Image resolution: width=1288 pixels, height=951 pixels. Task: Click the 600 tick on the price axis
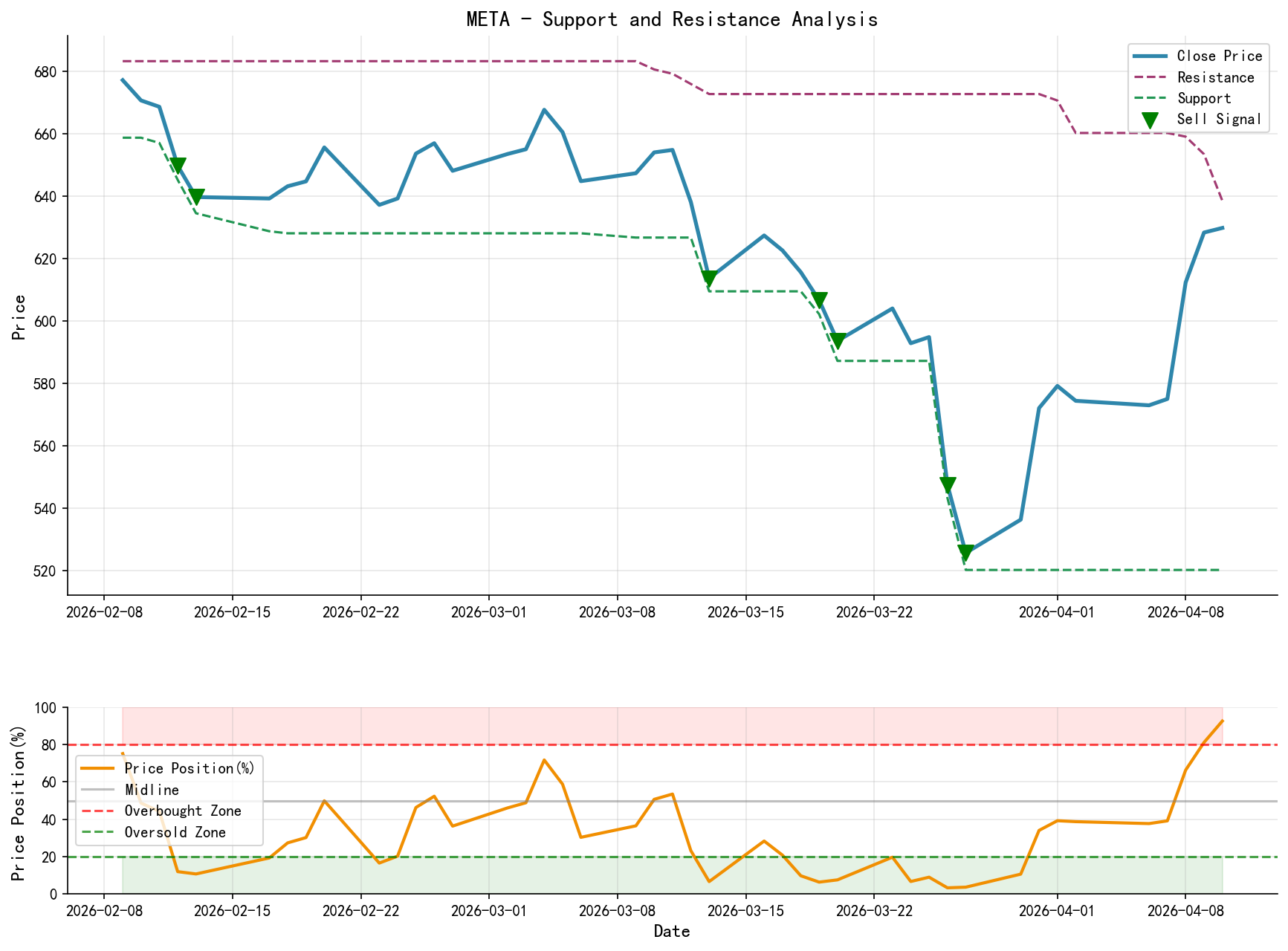click(45, 322)
